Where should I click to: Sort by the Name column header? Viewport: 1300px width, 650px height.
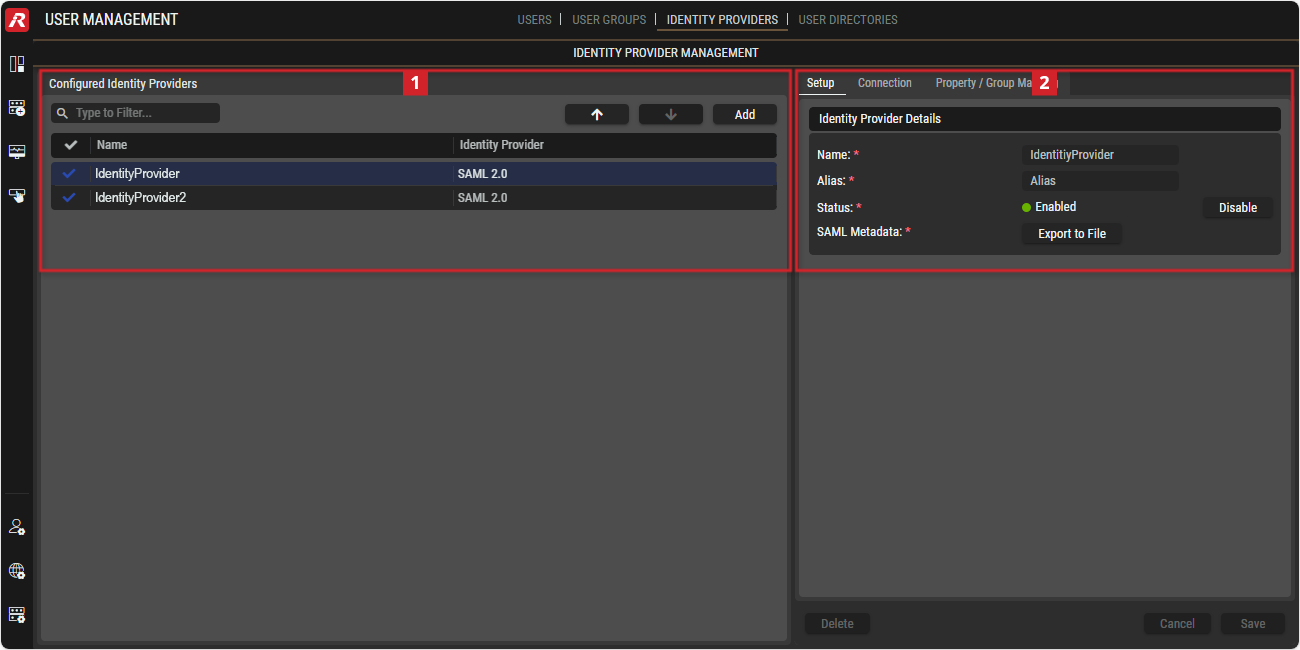point(112,145)
